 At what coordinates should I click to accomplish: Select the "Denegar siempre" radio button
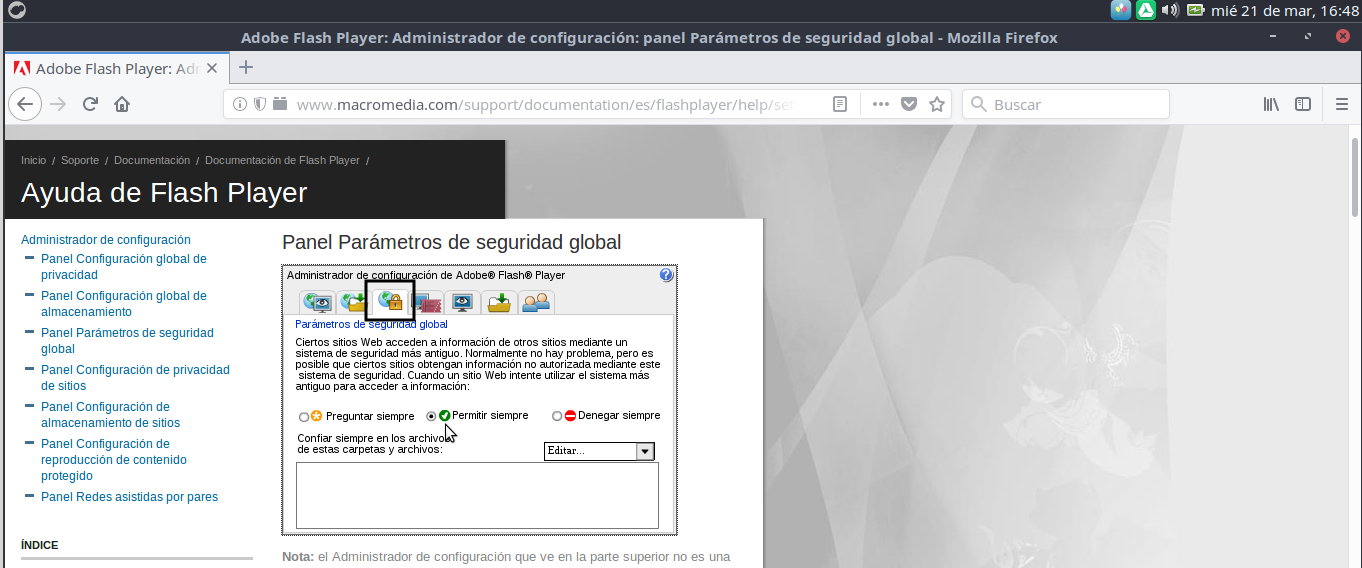pyautogui.click(x=557, y=416)
